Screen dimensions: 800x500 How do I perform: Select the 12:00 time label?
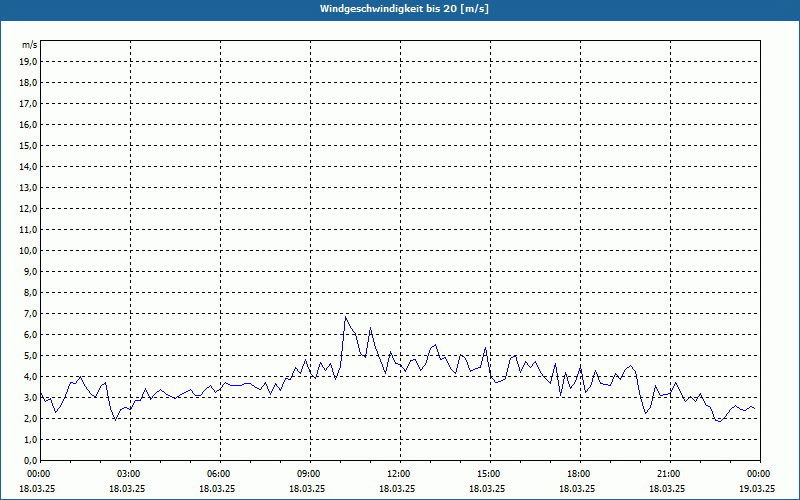[x=399, y=474]
